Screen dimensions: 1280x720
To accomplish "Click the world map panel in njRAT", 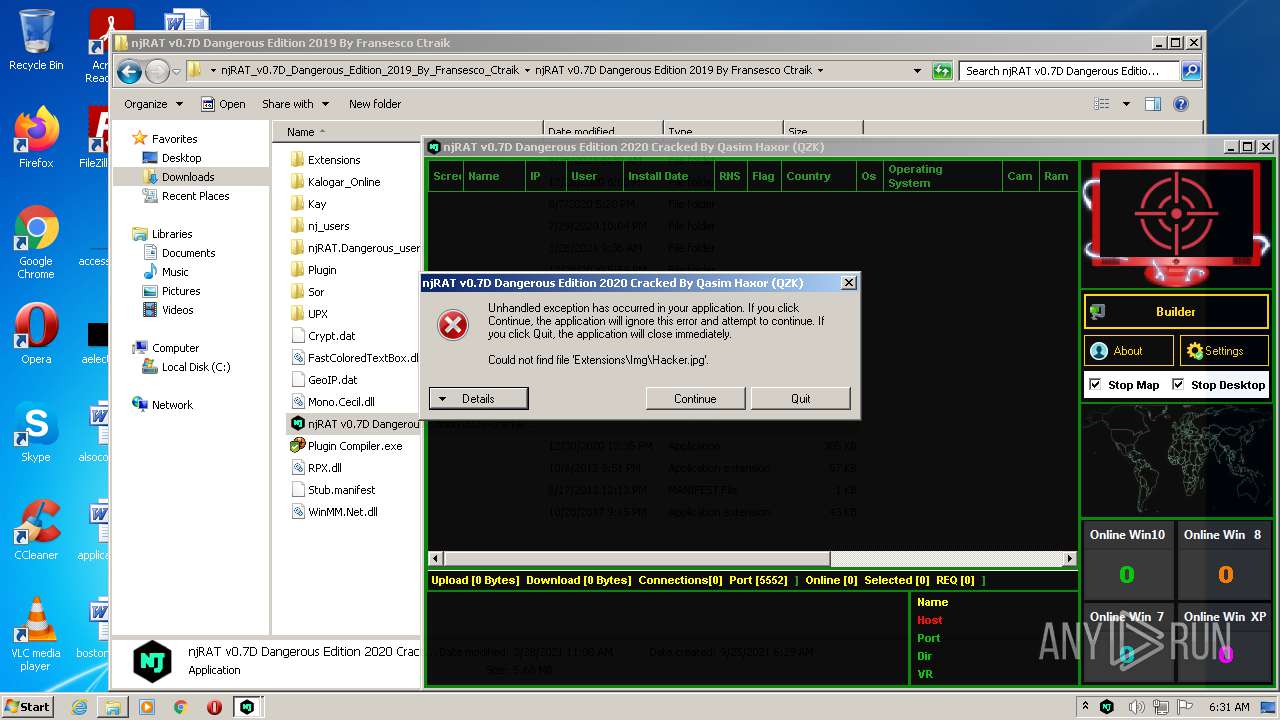I will pyautogui.click(x=1176, y=460).
